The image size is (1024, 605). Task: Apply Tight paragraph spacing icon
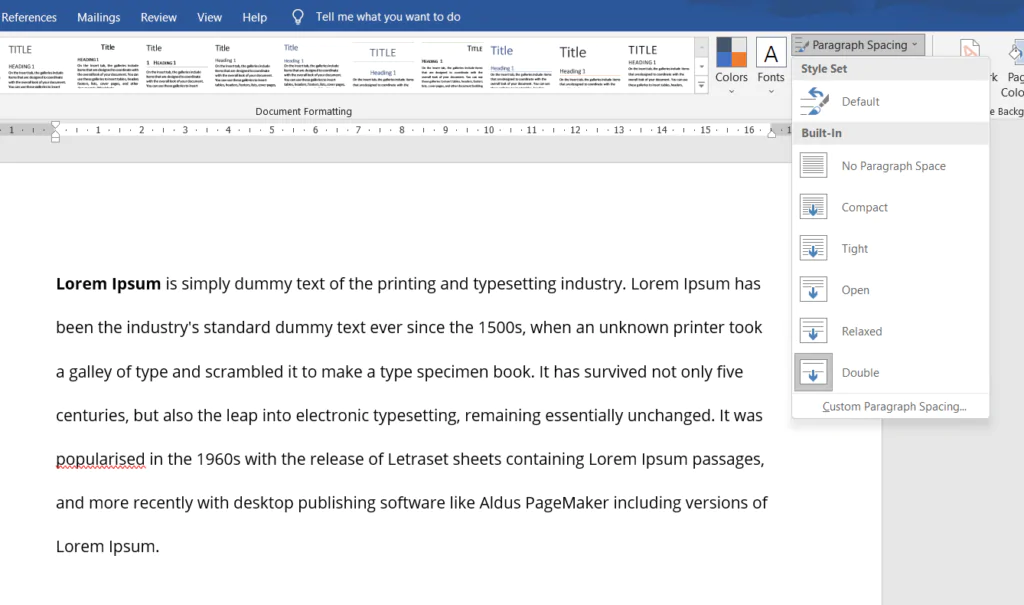coord(813,248)
